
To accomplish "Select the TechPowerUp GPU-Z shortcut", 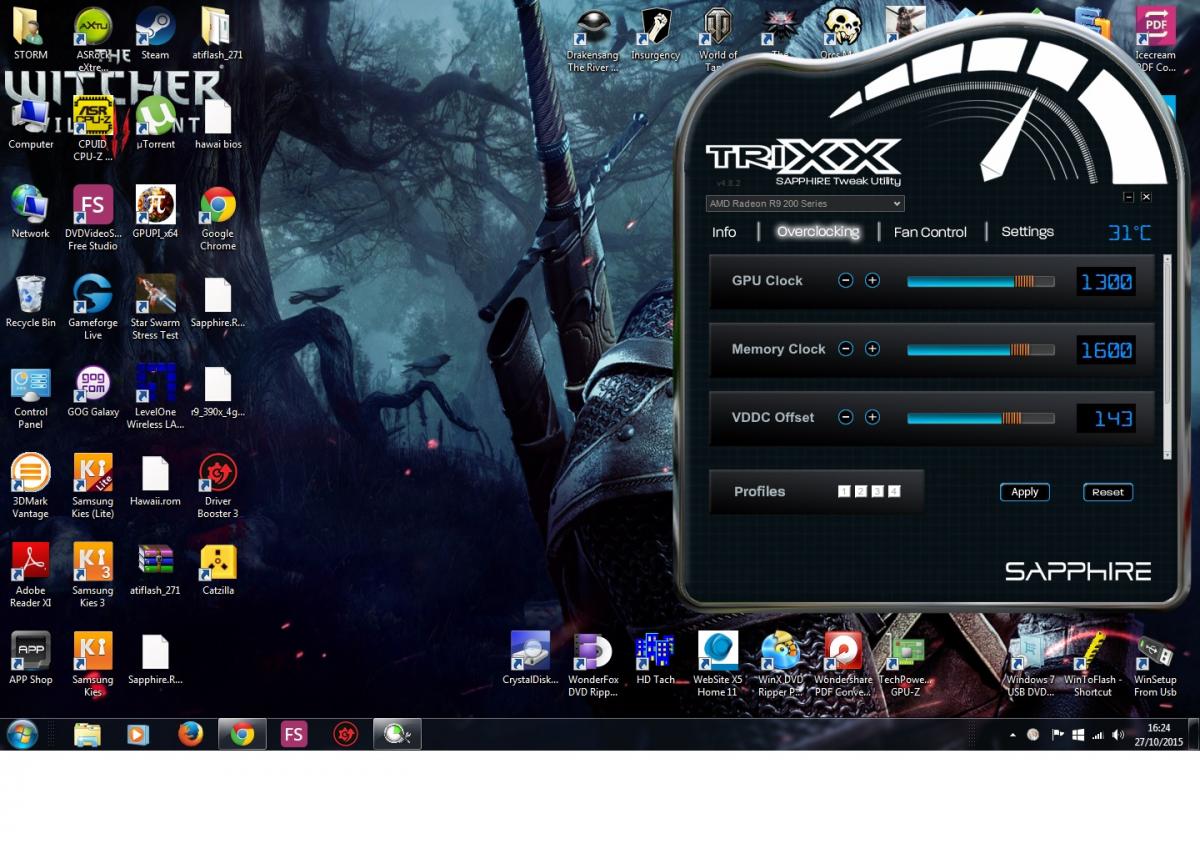I will click(906, 664).
